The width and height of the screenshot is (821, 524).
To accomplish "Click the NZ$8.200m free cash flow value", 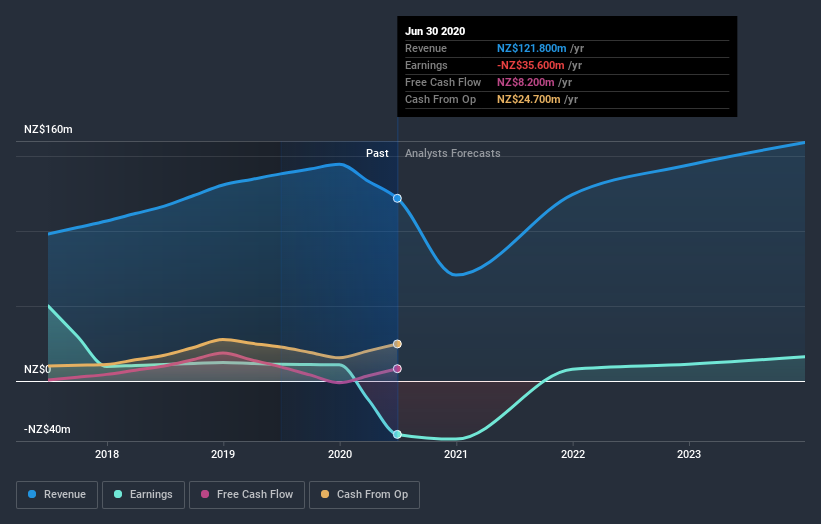I will (x=526, y=82).
